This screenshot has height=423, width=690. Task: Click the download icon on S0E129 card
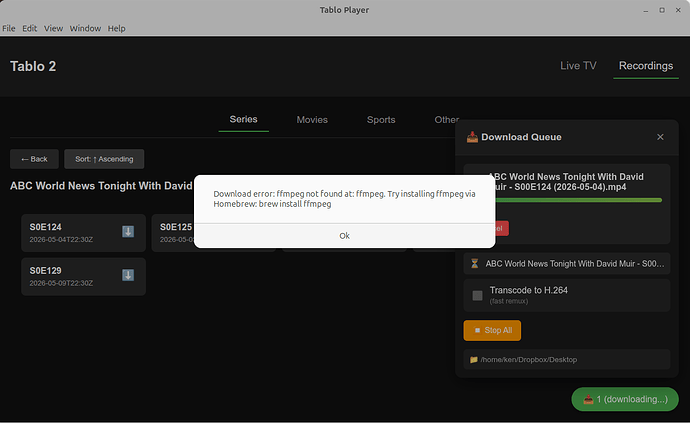128,275
